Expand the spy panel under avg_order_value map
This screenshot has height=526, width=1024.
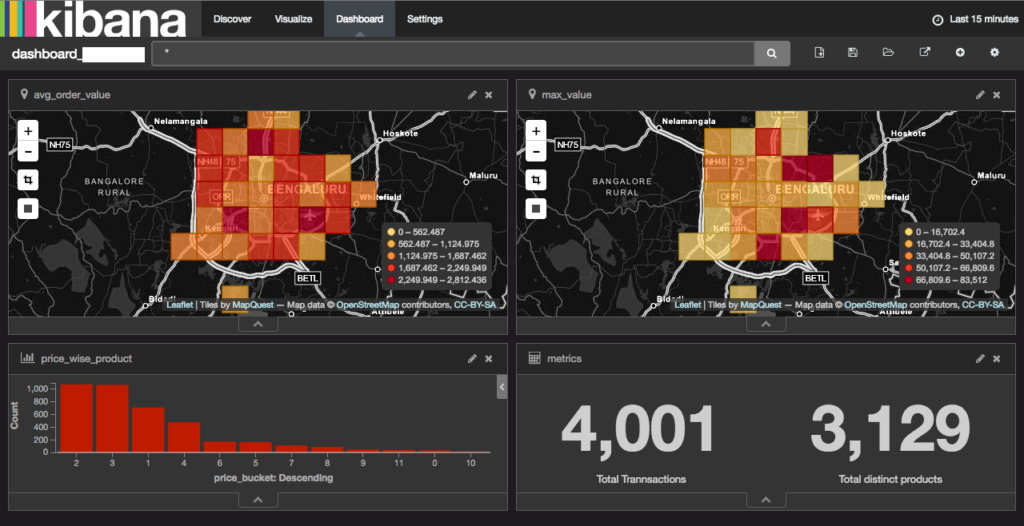point(258,324)
